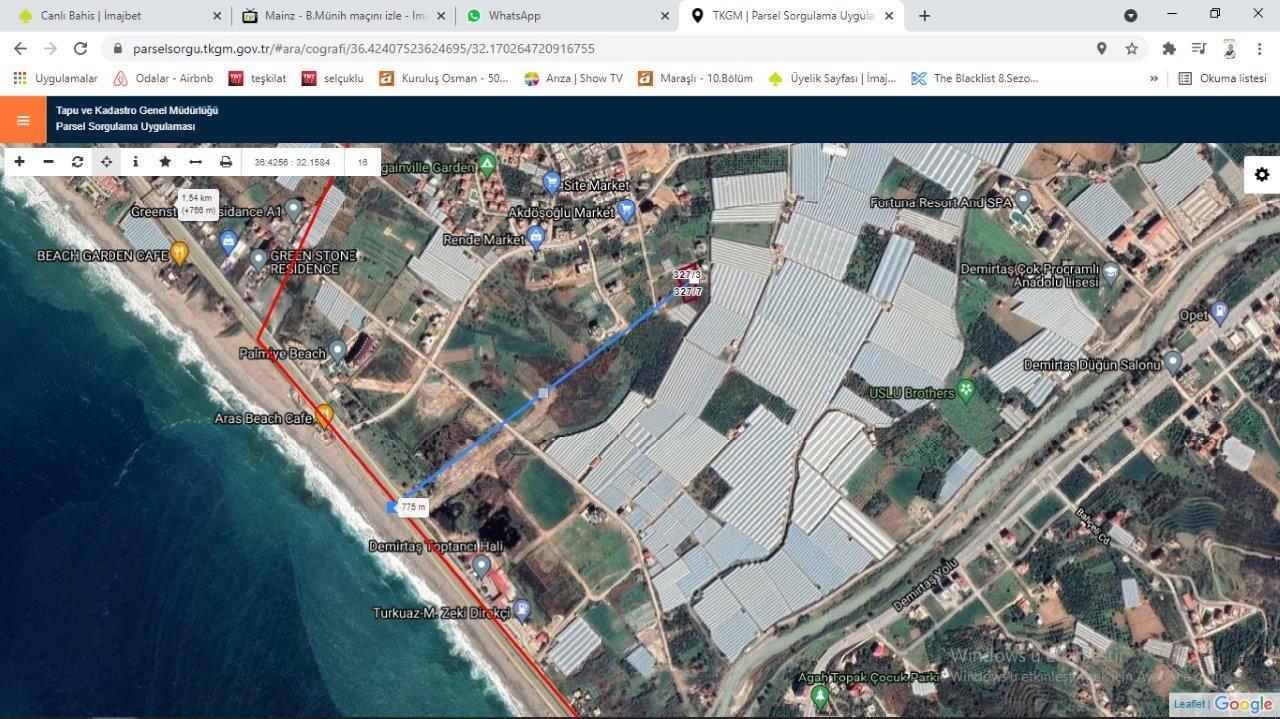1280x719 pixels.
Task: Open the info tool in map toolbar
Action: pos(136,161)
